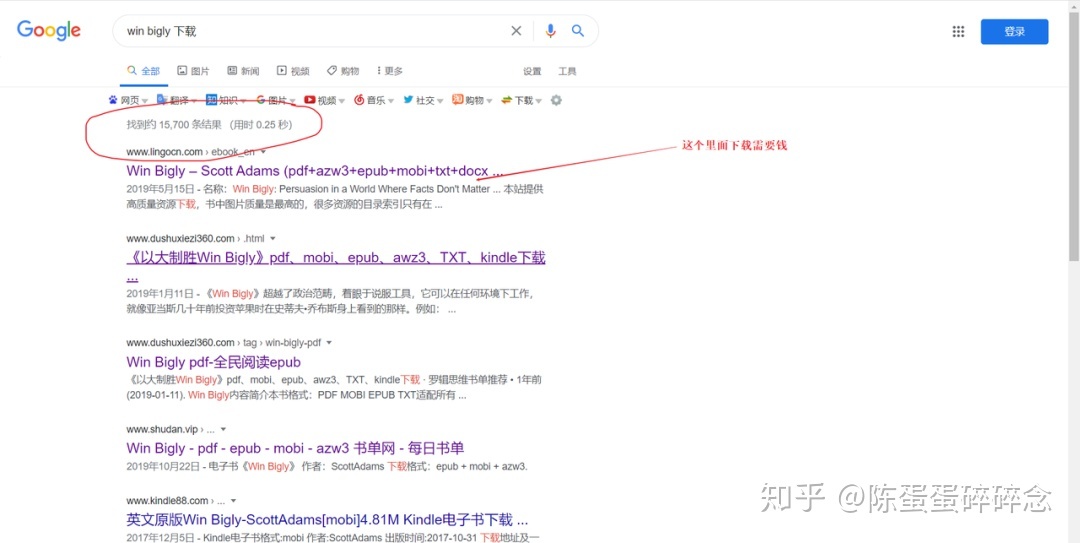This screenshot has width=1080, height=543.
Task: Open the 'Win Bigly pdf-全民阅读epub' result
Action: point(213,362)
